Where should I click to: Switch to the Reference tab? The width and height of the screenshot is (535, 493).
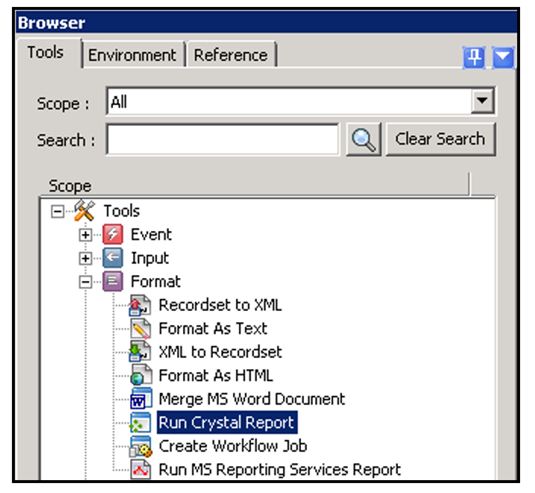point(231,55)
